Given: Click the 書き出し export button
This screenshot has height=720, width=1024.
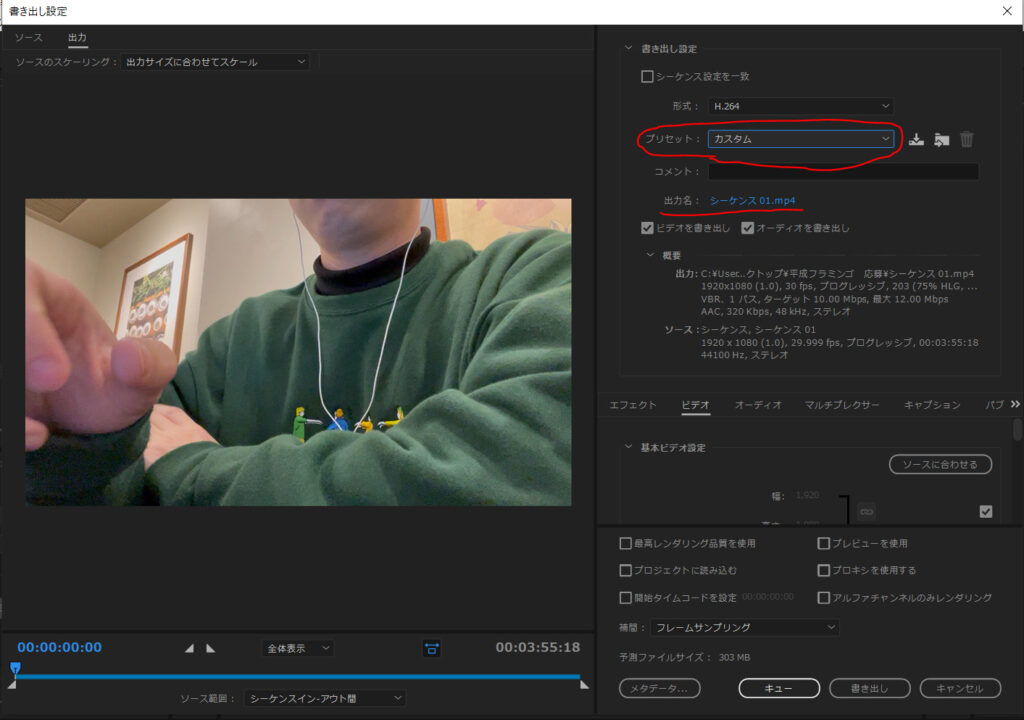Looking at the screenshot, I should coord(869,688).
